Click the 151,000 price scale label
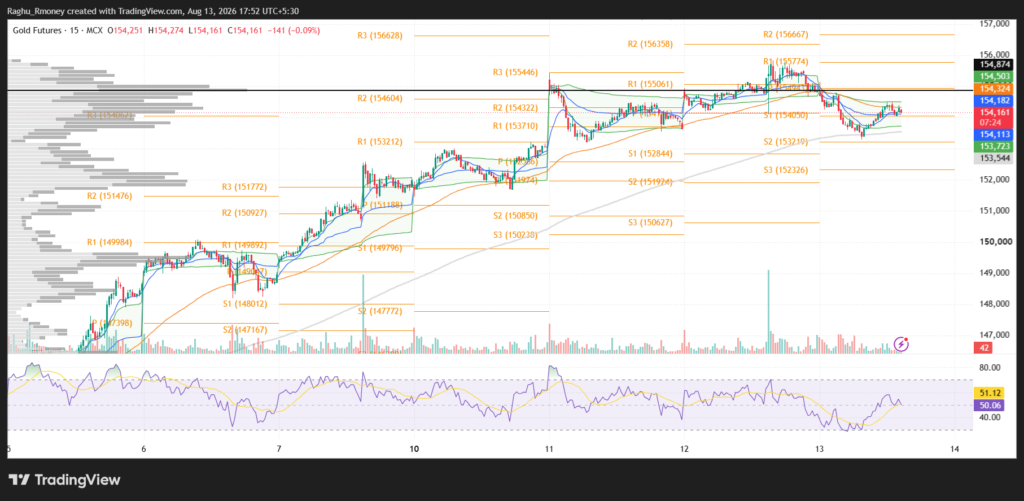 [995, 210]
